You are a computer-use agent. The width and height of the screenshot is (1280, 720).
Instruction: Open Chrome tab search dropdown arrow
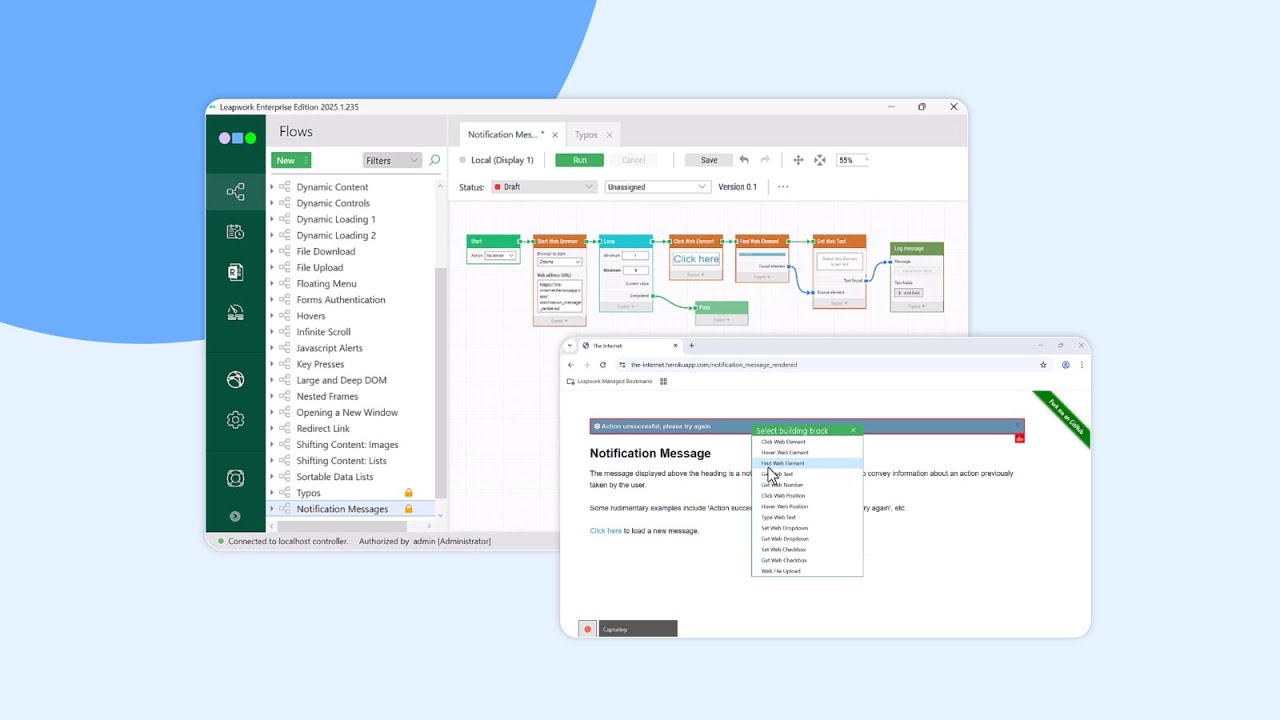coord(570,346)
